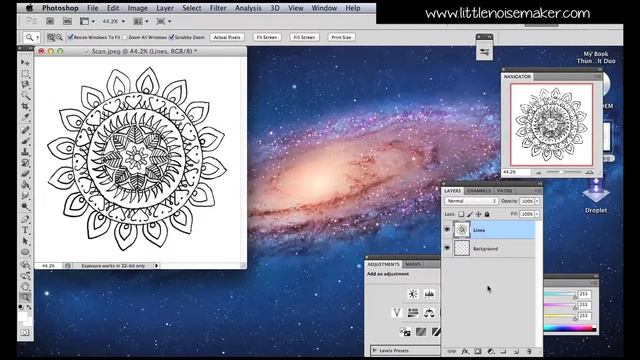Add a Vibrance adjustment
This screenshot has height=360, width=640.
coord(397,313)
